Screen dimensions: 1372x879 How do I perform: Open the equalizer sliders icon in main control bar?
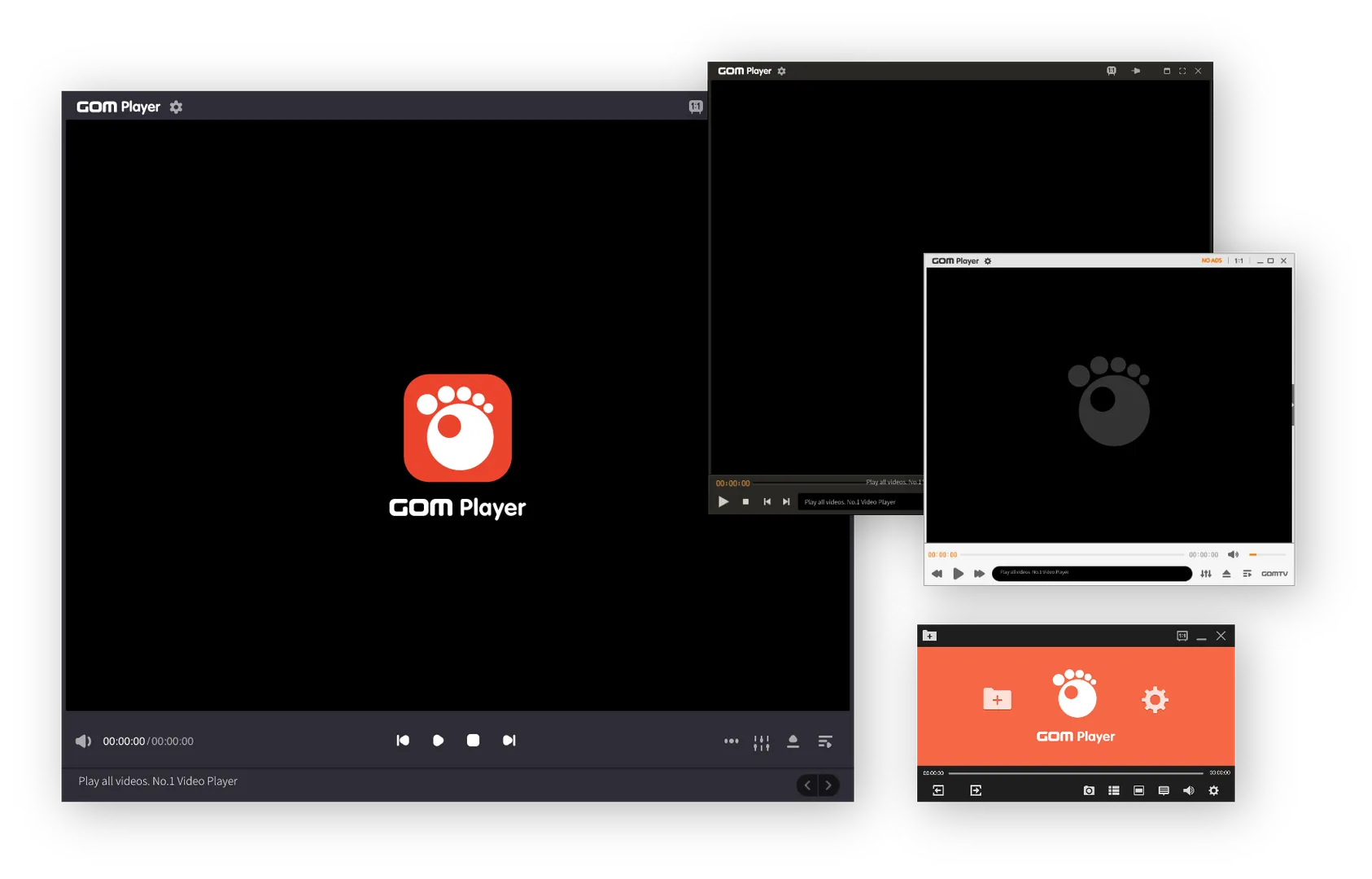[762, 741]
